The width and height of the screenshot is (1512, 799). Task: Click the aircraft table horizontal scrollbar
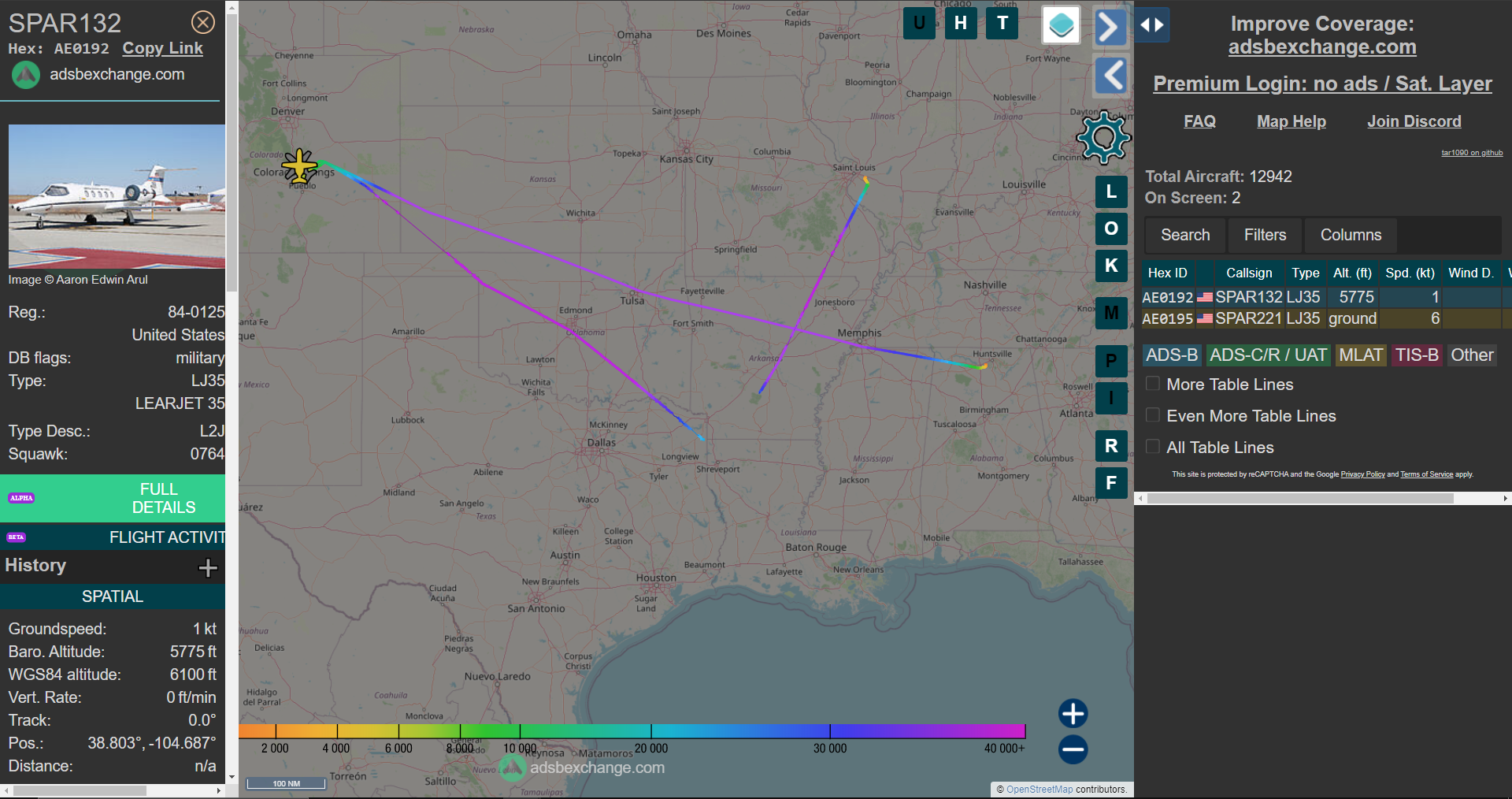(x=1300, y=498)
